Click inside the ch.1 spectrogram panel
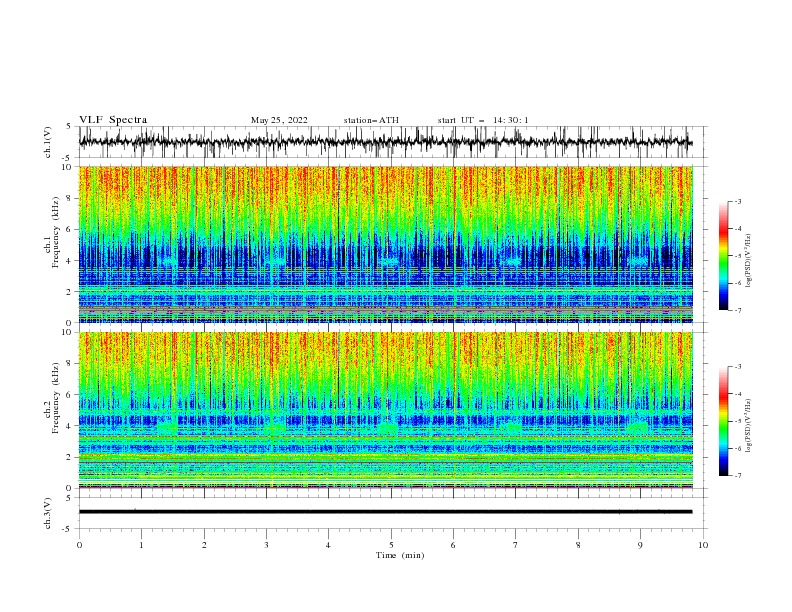Image resolution: width=792 pixels, height=612 pixels. pyautogui.click(x=385, y=244)
